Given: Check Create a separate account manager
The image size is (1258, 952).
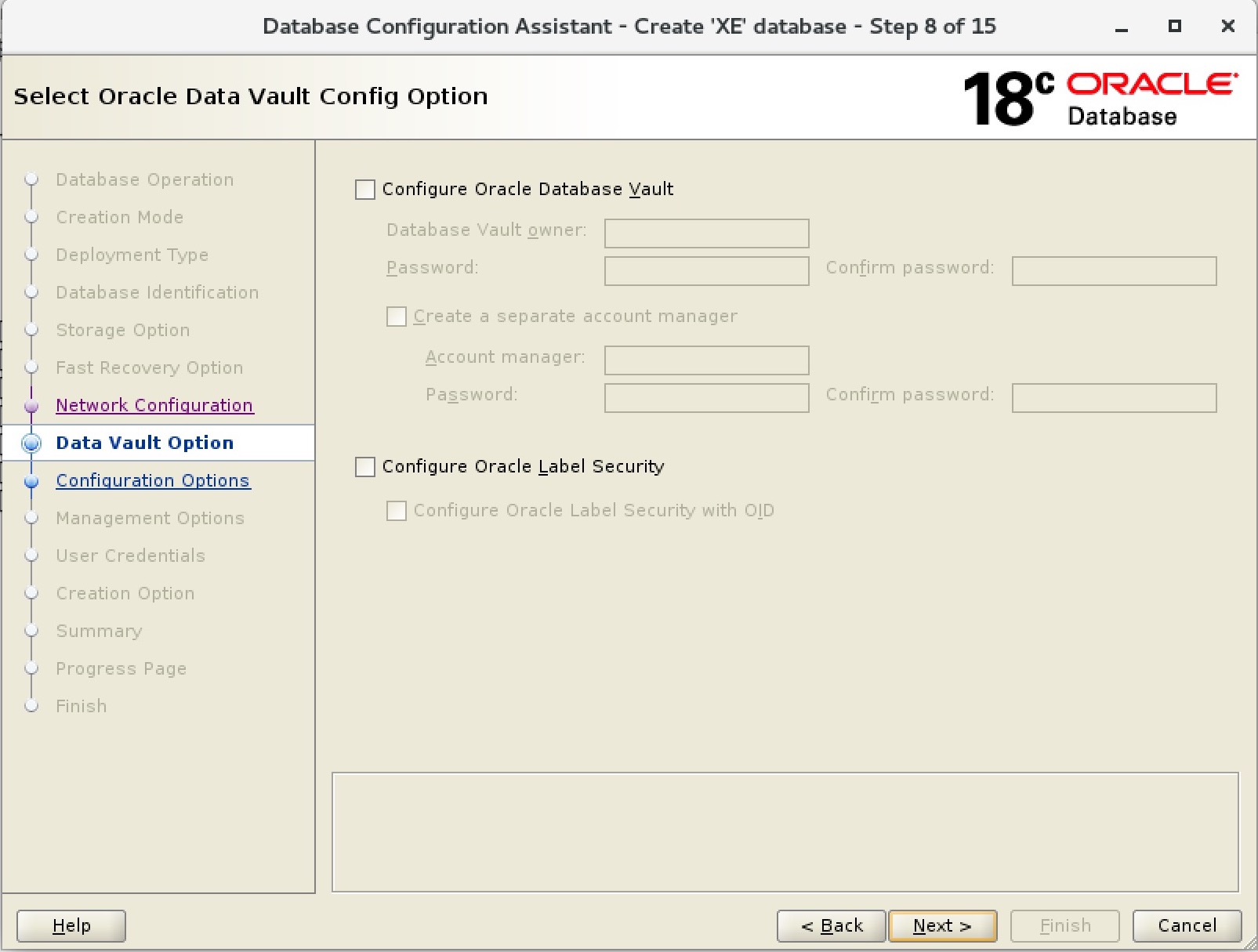Looking at the screenshot, I should (x=396, y=317).
